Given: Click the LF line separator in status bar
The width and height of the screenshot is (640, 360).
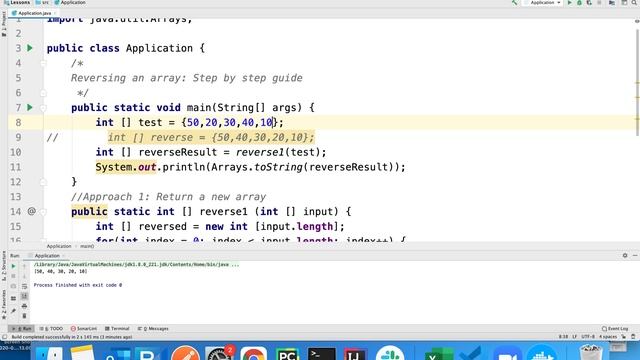Looking at the screenshot, I should 574,337.
